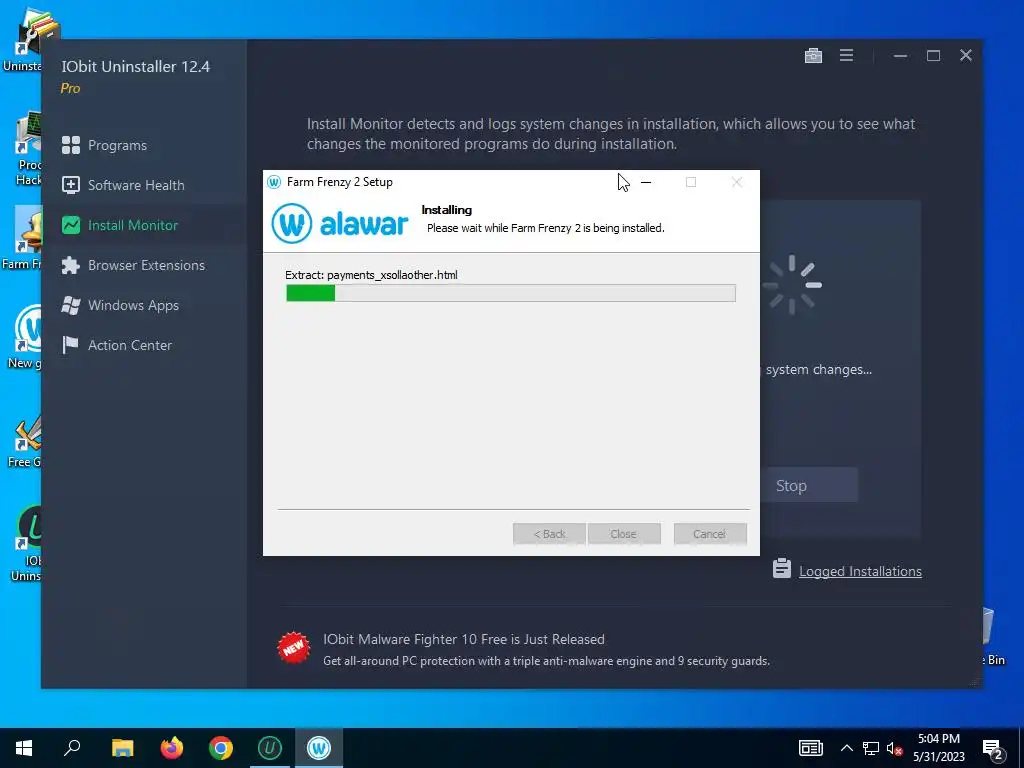
Task: Click 'IObit Uninstaller 12.4' title text
Action: click(x=136, y=66)
